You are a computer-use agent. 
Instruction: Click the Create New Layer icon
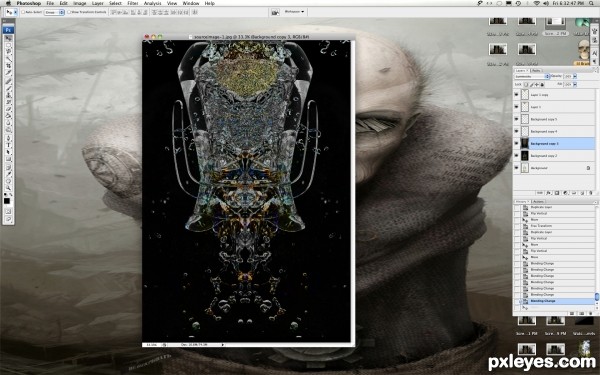[x=582, y=193]
